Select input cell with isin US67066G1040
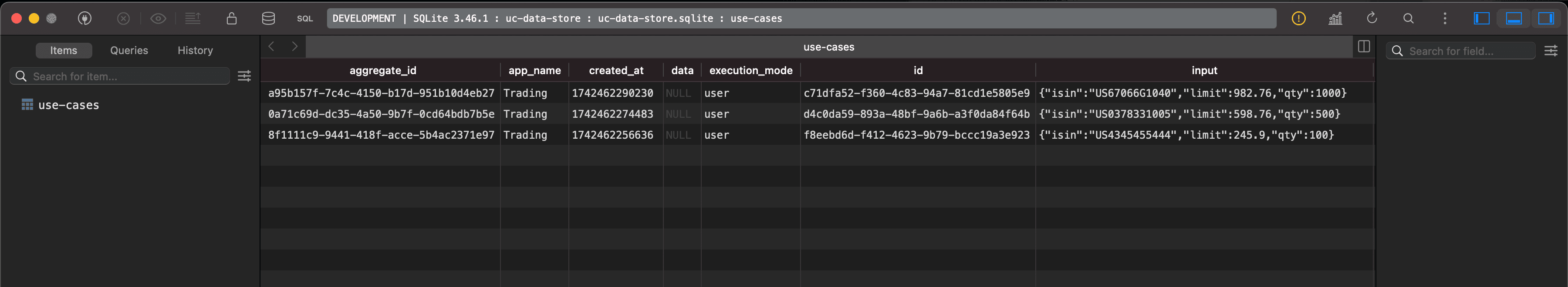Viewport: 1568px width, 287px height. 1204,93
